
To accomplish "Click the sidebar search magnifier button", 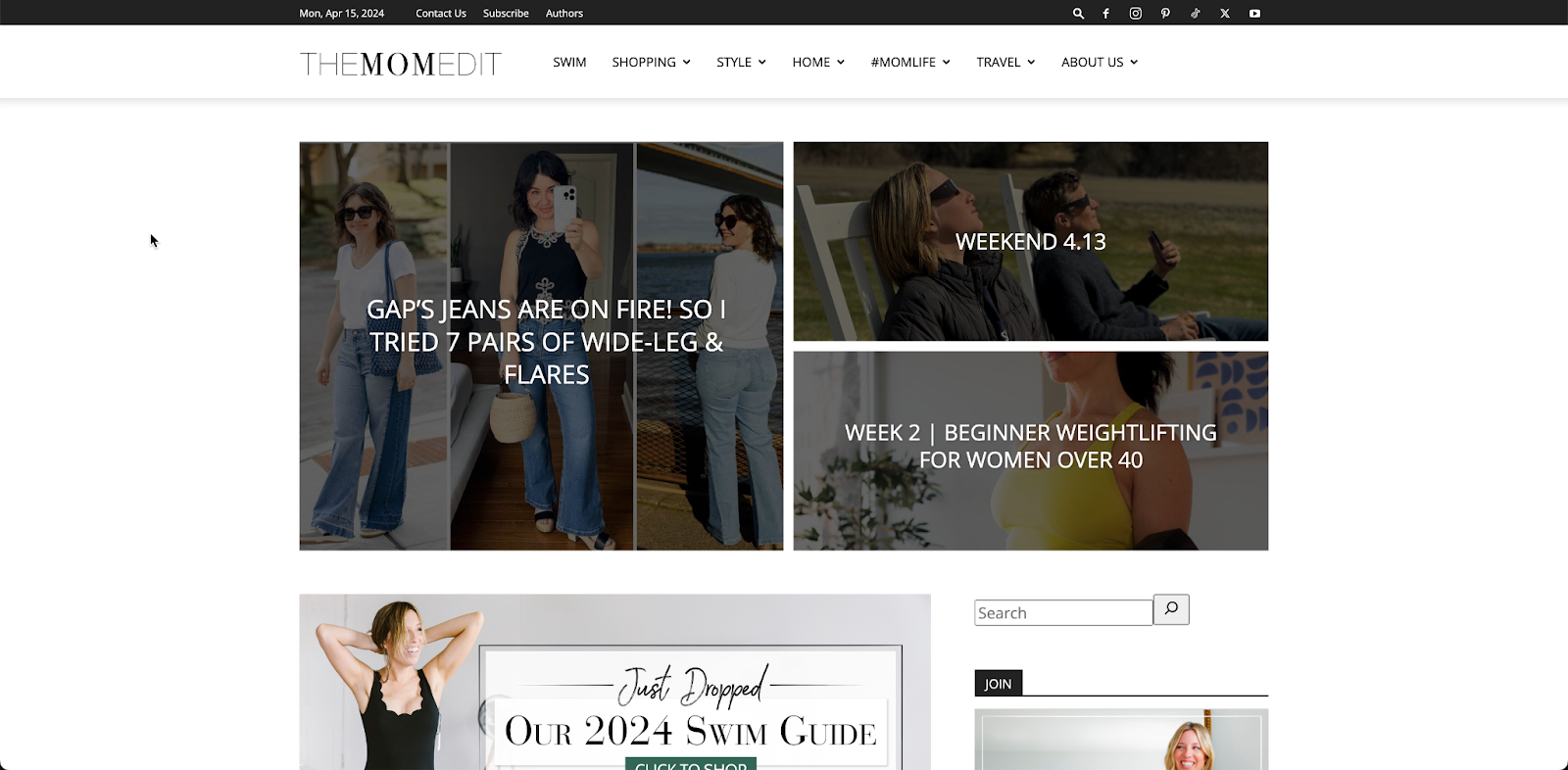I will (1171, 609).
